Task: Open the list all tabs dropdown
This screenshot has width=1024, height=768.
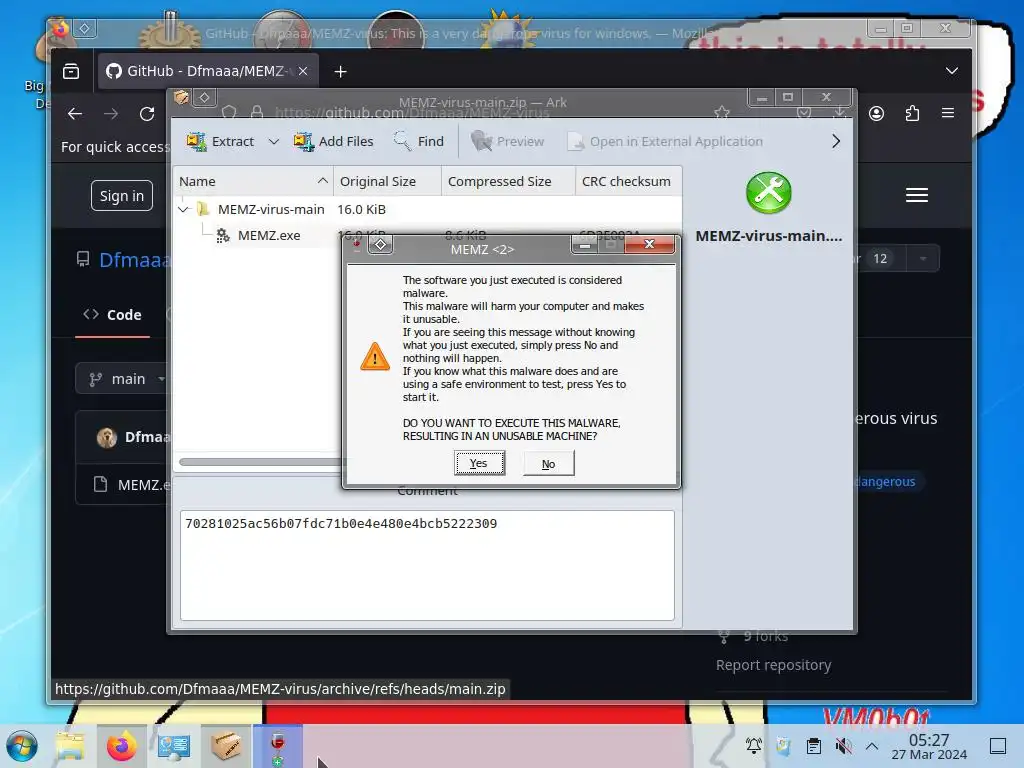Action: tap(952, 71)
